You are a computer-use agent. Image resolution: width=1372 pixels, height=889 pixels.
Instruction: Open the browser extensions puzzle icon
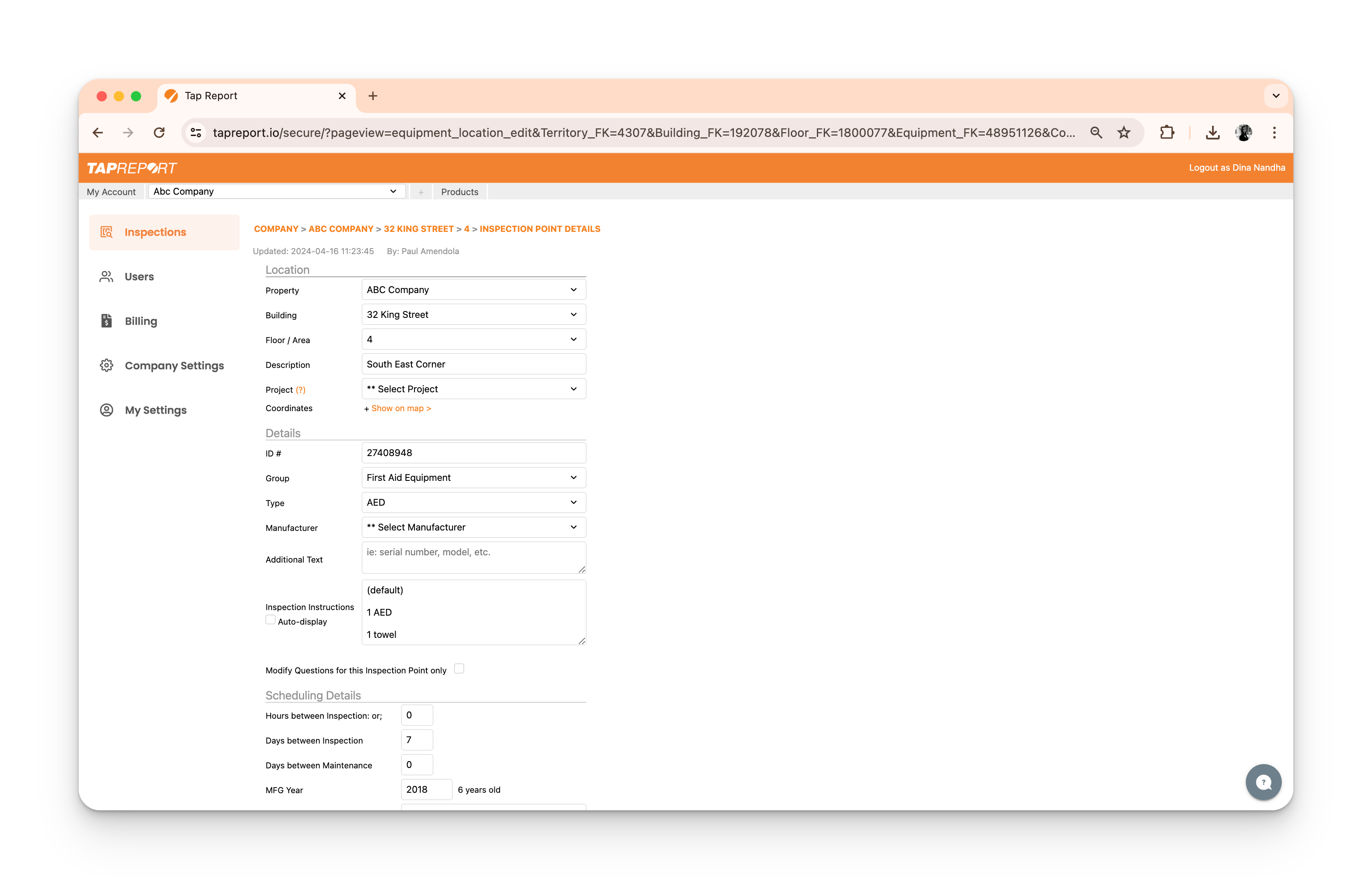(x=1167, y=133)
